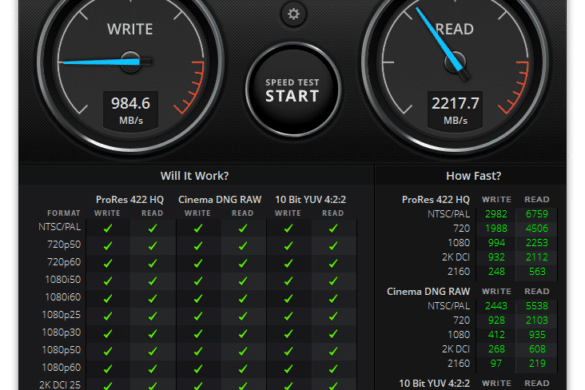585x390 pixels.
Task: Click Cinema DNG RAW column header in Will It Work
Action: [x=220, y=200]
